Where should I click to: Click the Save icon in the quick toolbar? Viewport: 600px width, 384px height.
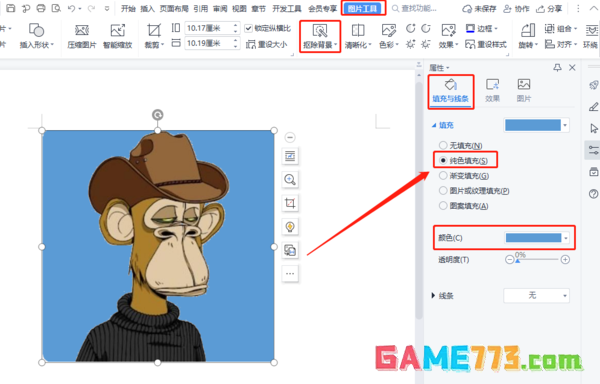point(11,8)
